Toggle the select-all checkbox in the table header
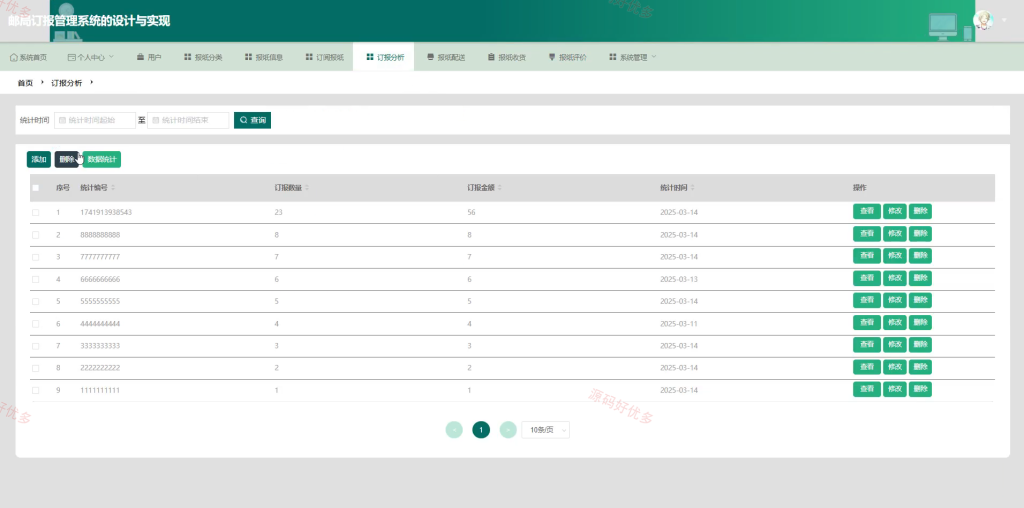1024x508 pixels. coord(36,188)
